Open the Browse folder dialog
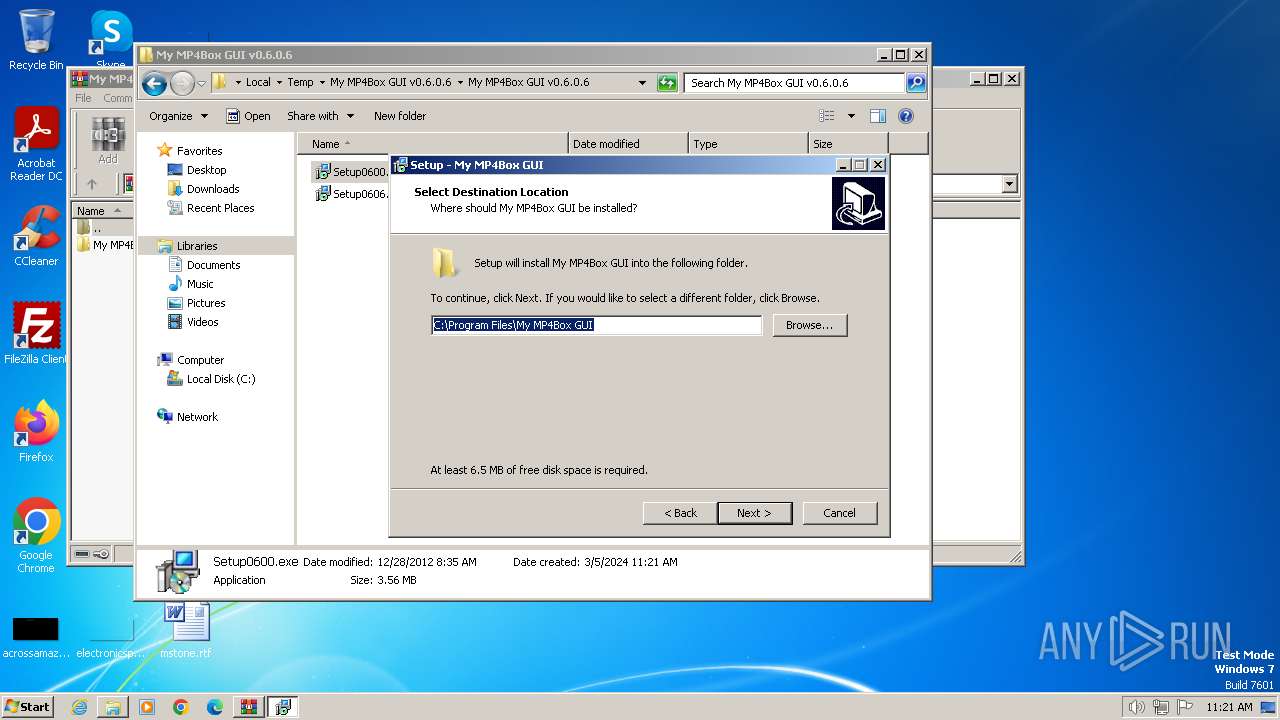The width and height of the screenshot is (1280, 720). pyautogui.click(x=810, y=325)
